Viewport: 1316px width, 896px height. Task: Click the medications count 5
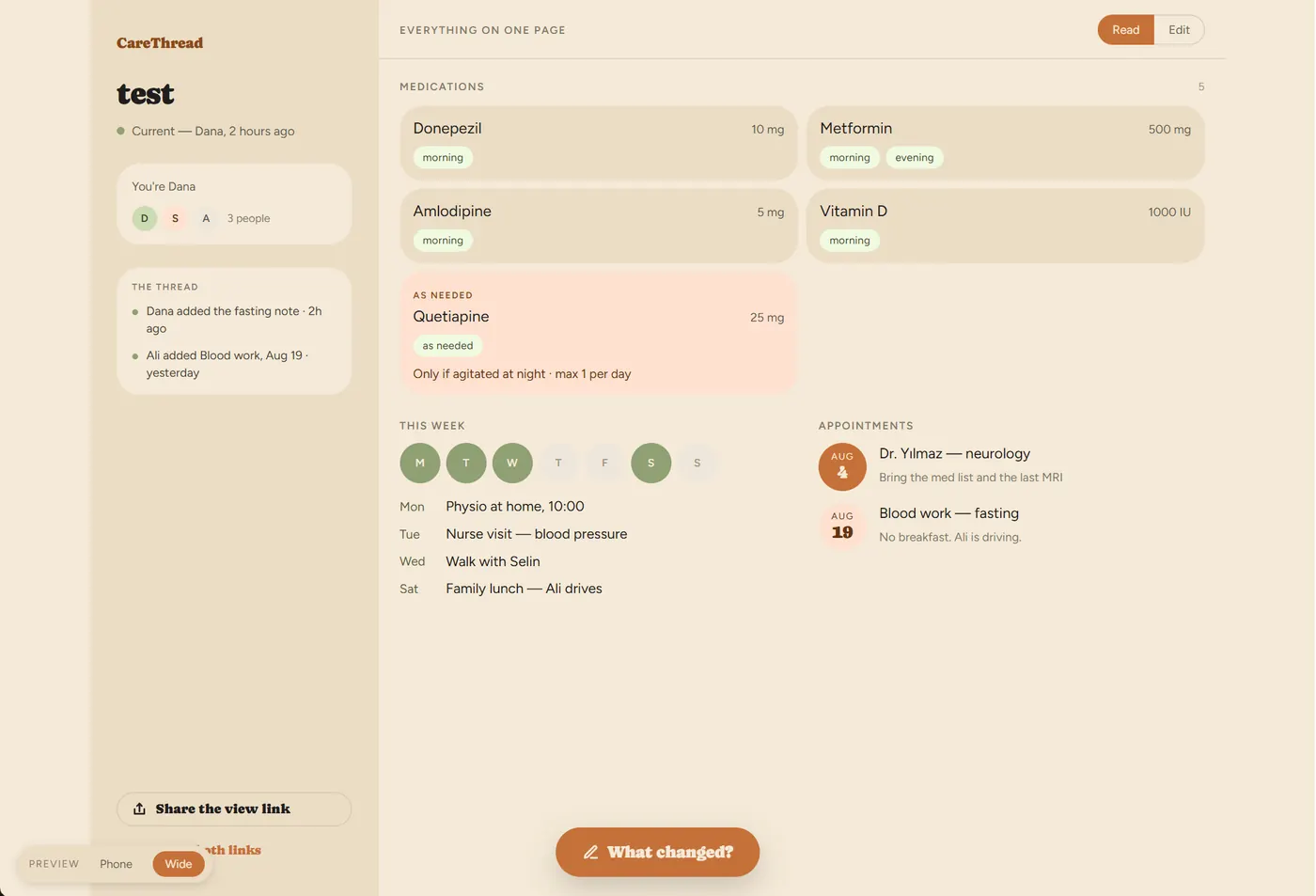click(x=1200, y=86)
